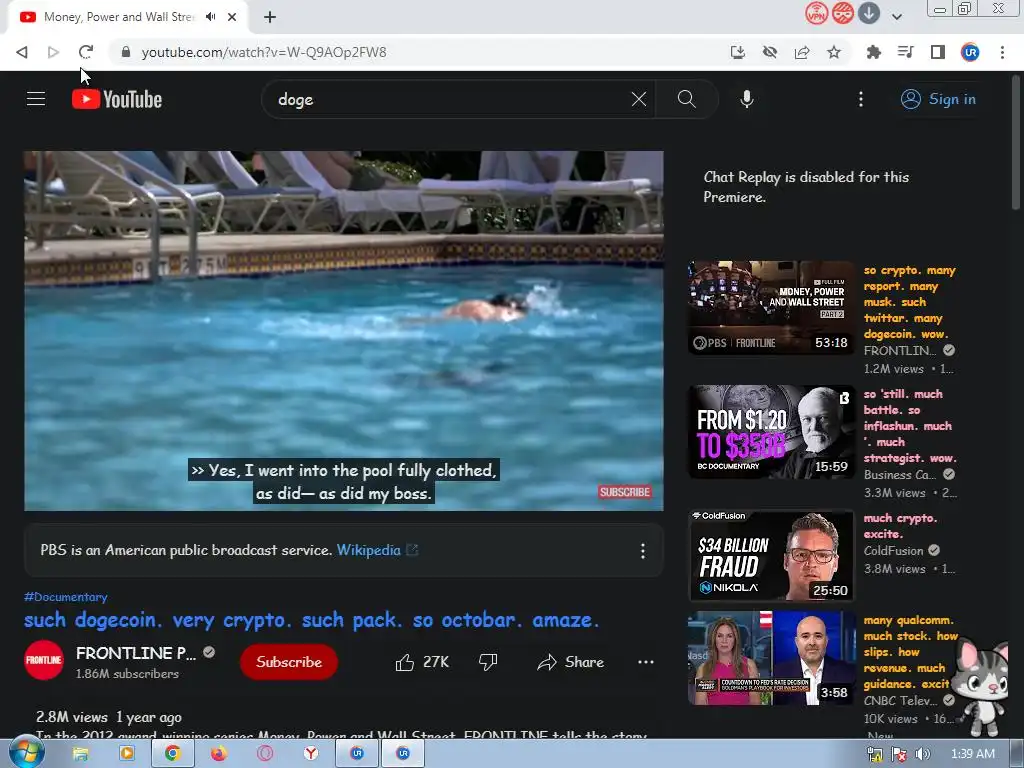Open Money, Power and Wall Street Part 2 thumbnail
This screenshot has width=1024, height=768.
(x=771, y=308)
